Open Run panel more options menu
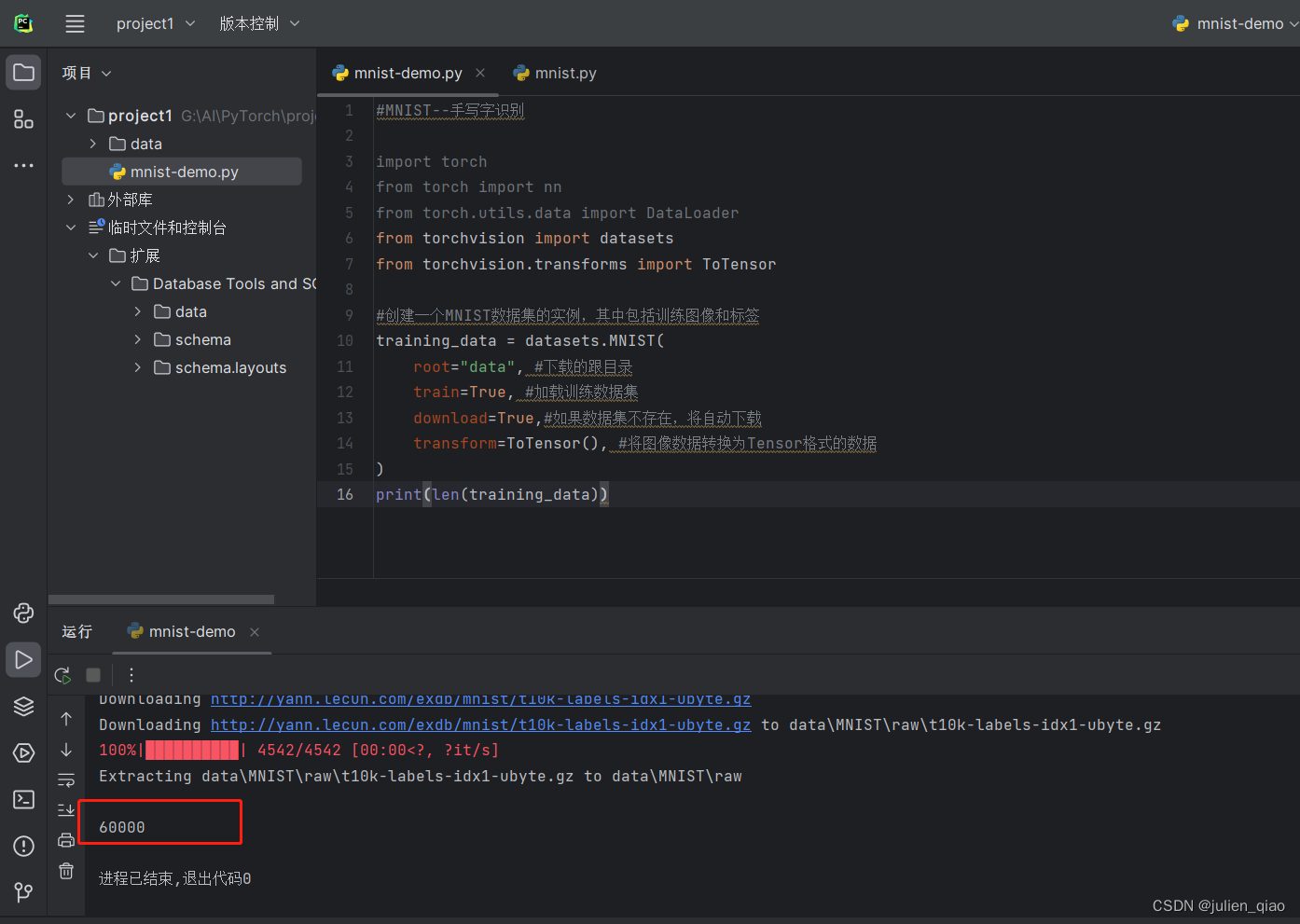Screen dimensions: 1300x924 [131, 675]
